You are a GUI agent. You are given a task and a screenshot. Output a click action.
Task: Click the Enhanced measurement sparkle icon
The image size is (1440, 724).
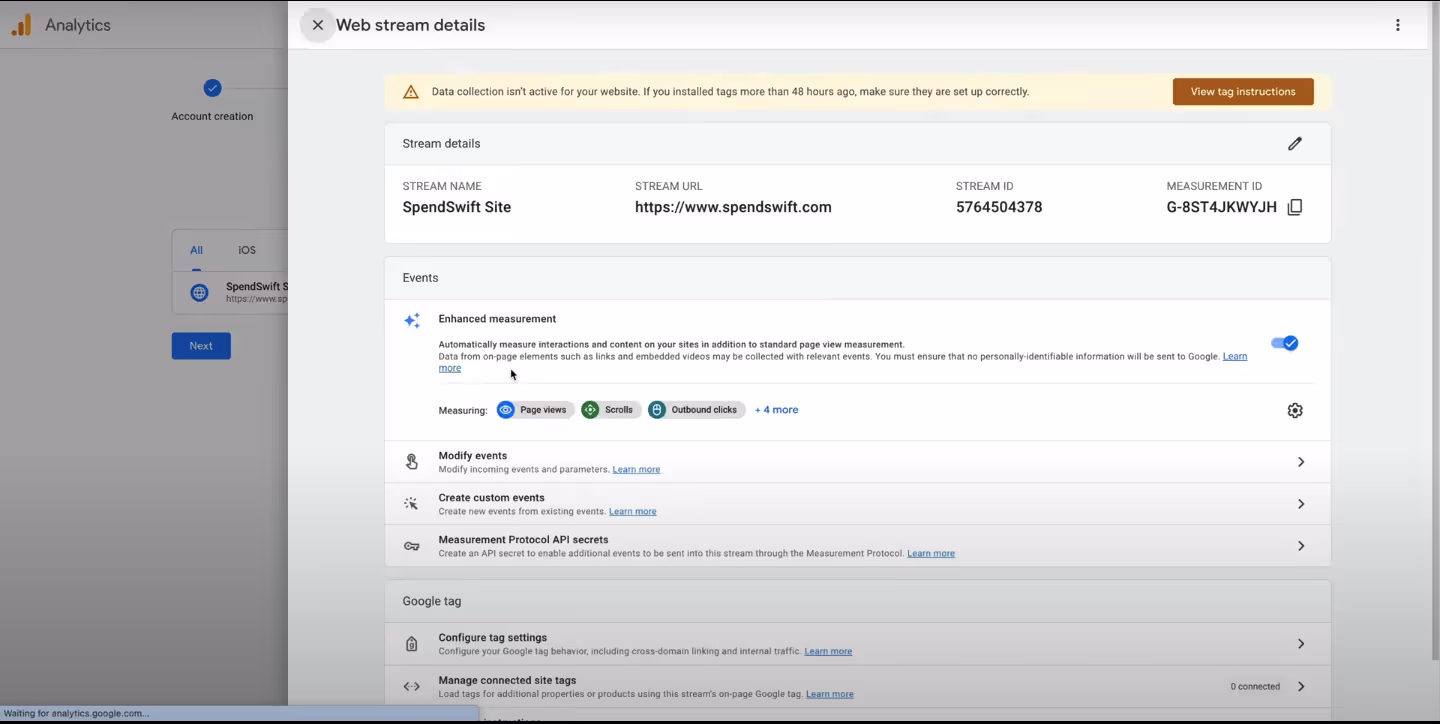pyautogui.click(x=412, y=321)
